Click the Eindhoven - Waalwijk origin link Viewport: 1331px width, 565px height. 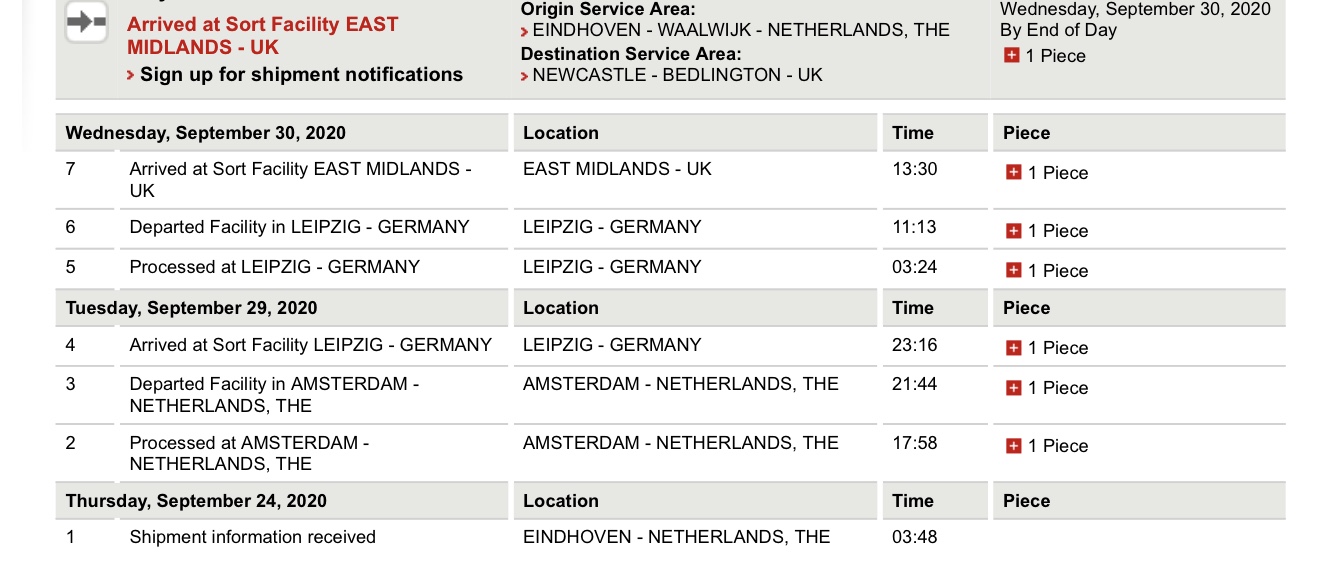coord(741,30)
